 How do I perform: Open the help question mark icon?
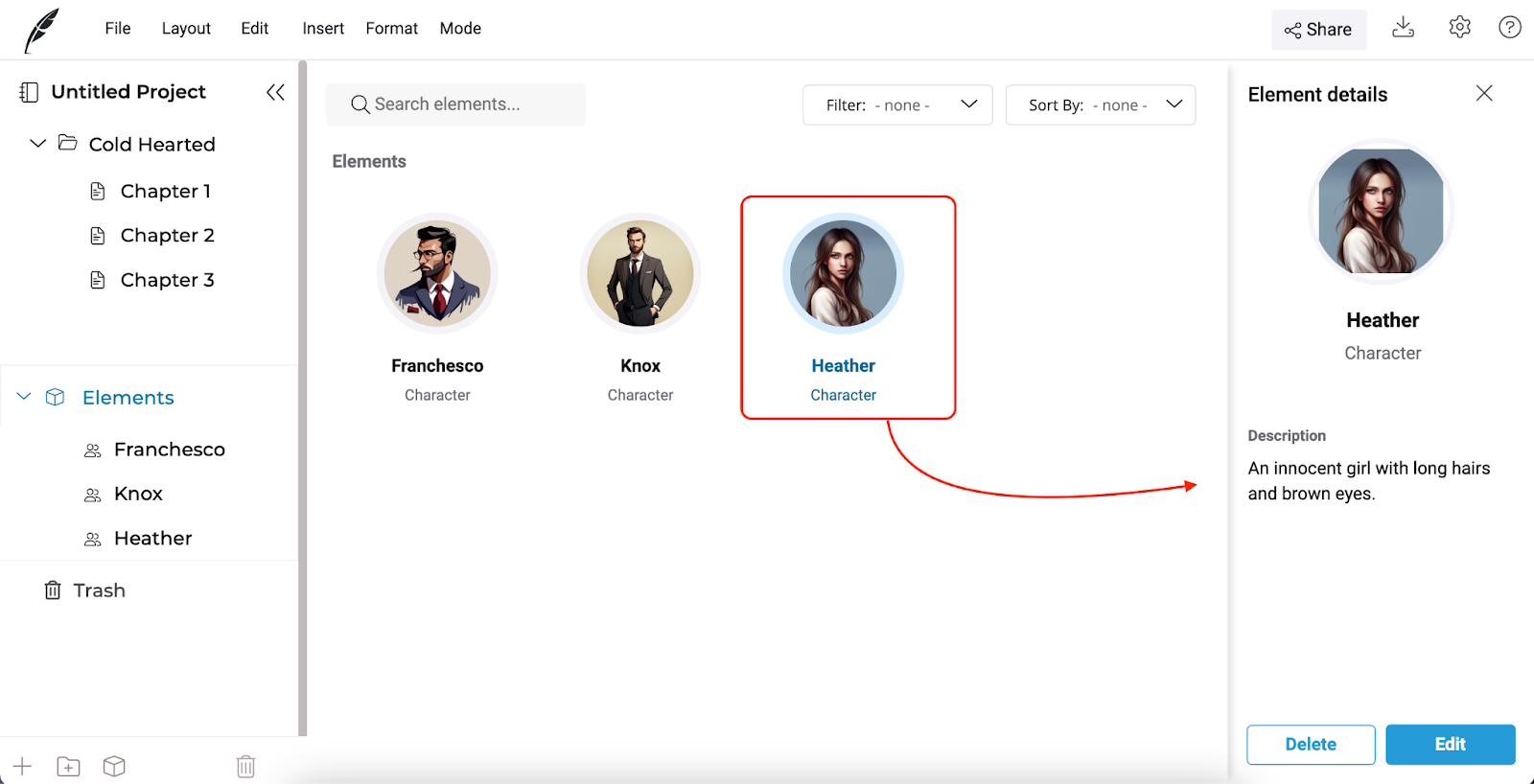tap(1510, 28)
